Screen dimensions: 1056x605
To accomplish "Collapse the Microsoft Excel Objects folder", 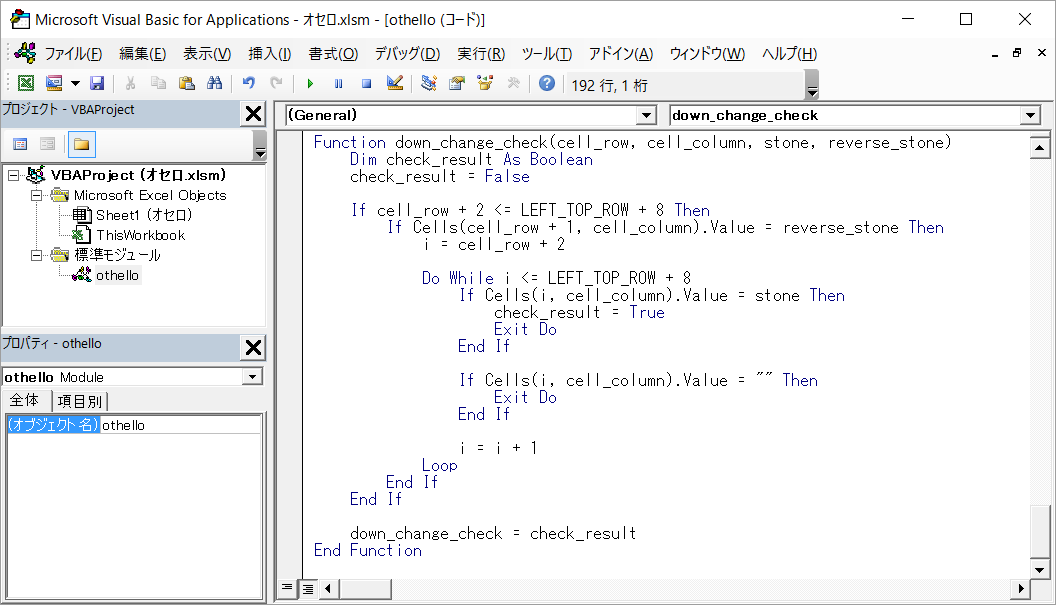I will [36, 195].
